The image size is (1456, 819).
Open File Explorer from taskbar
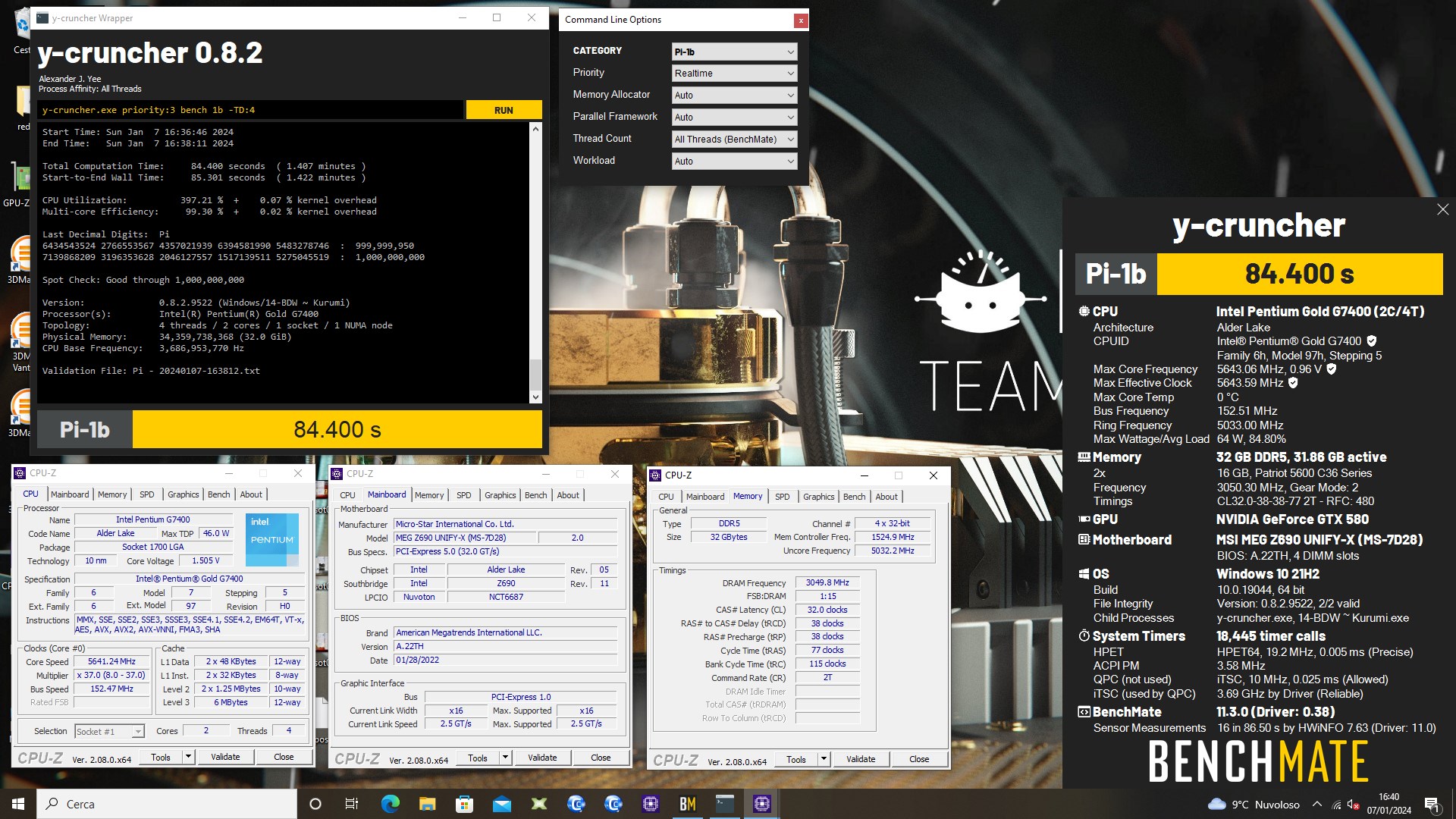point(427,804)
